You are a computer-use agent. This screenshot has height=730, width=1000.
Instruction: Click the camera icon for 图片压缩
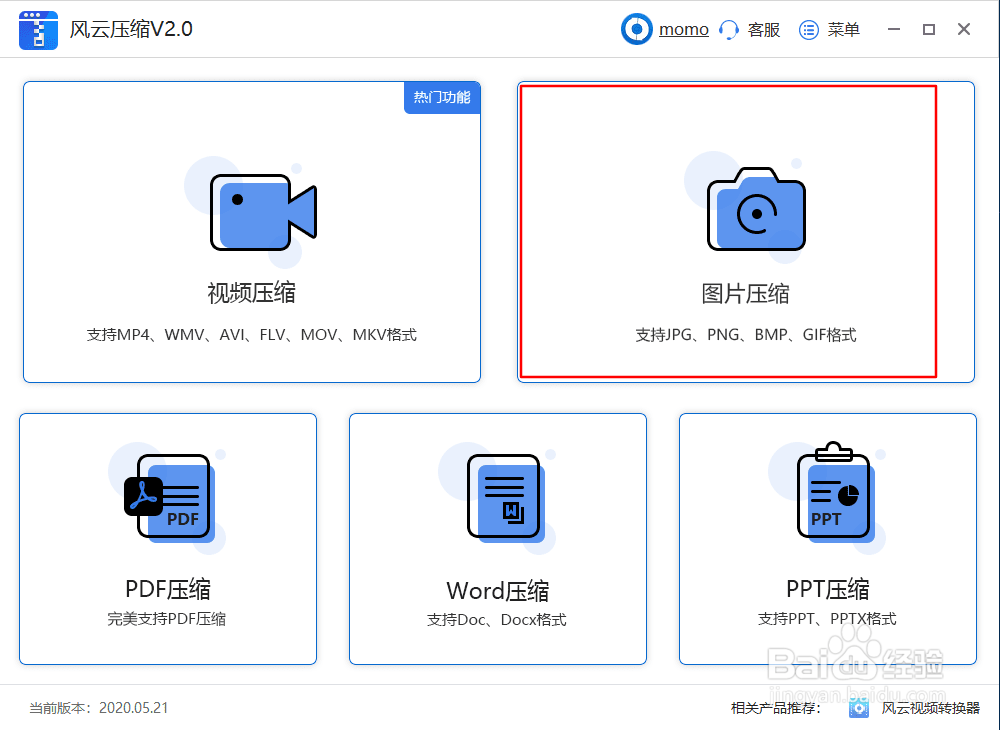(756, 210)
